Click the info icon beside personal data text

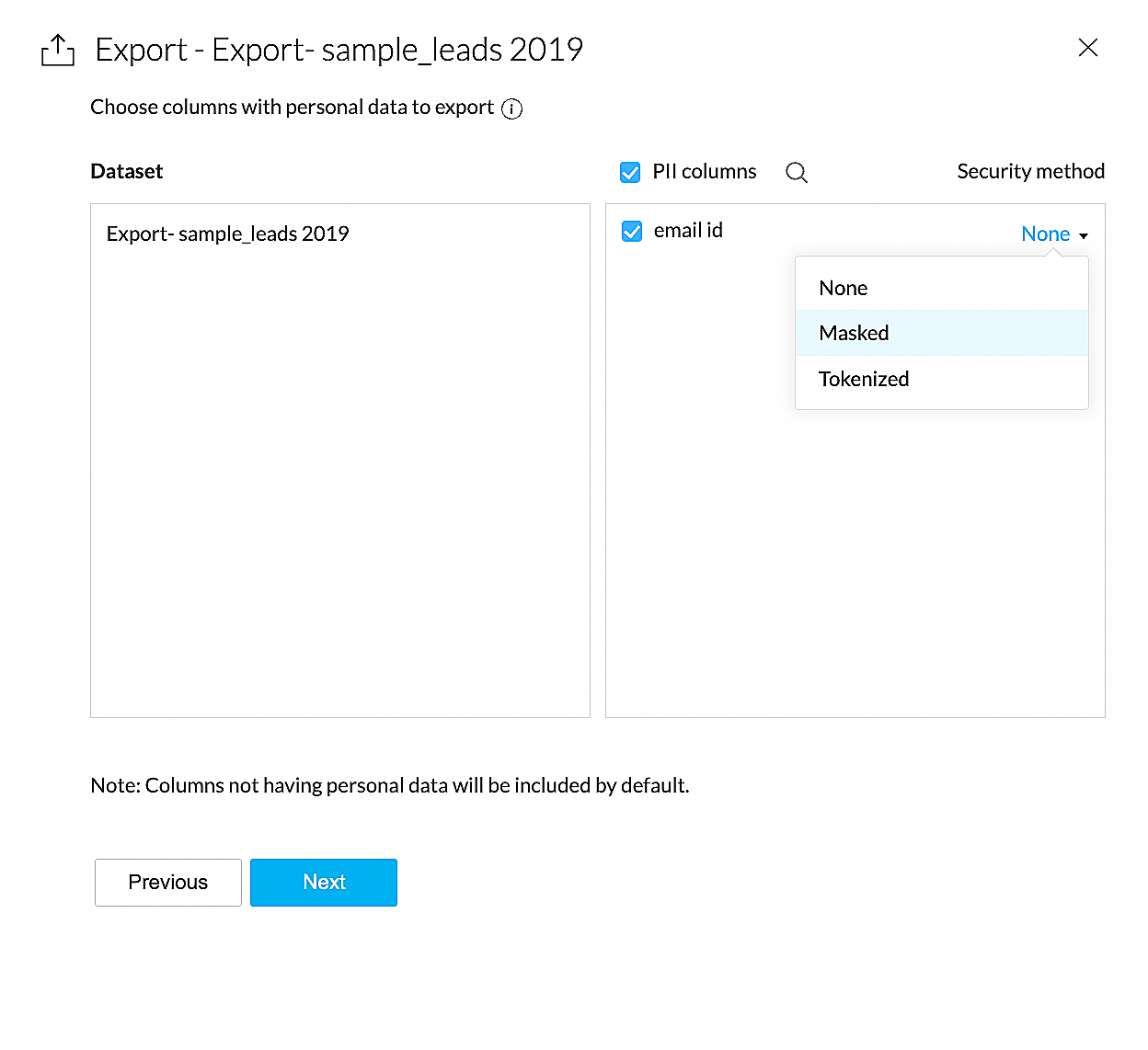(x=511, y=108)
